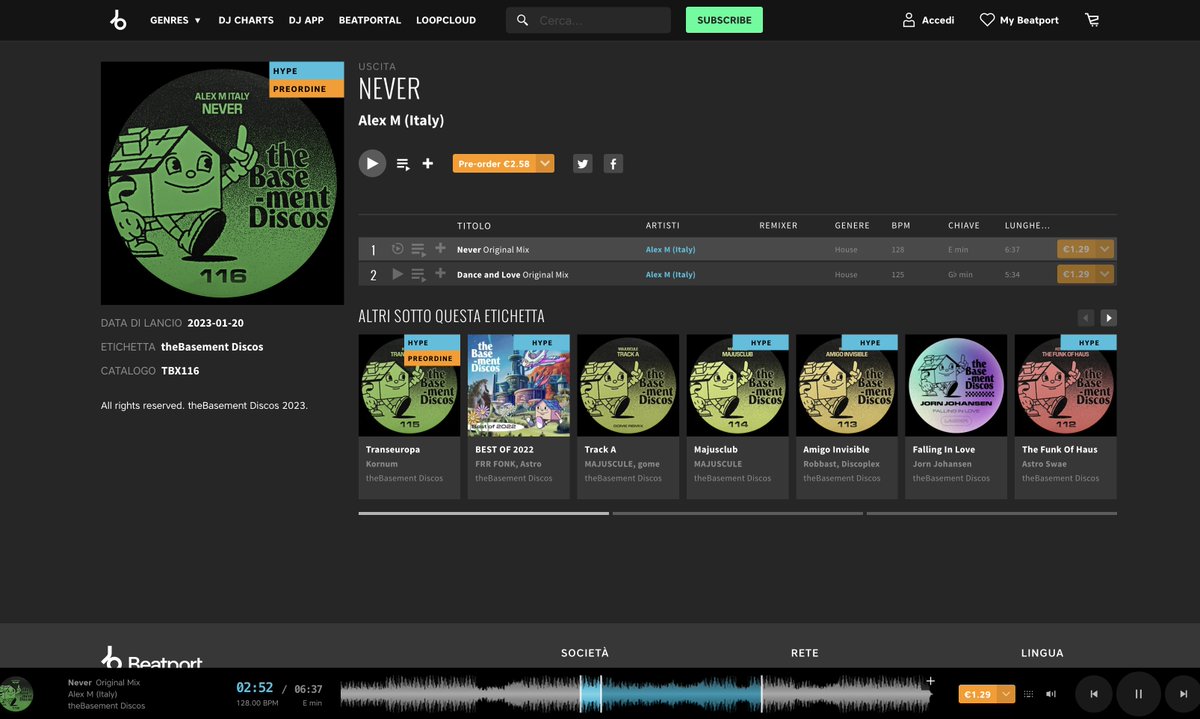Open DJ App menu item
This screenshot has width=1200, height=719.
coord(306,20)
